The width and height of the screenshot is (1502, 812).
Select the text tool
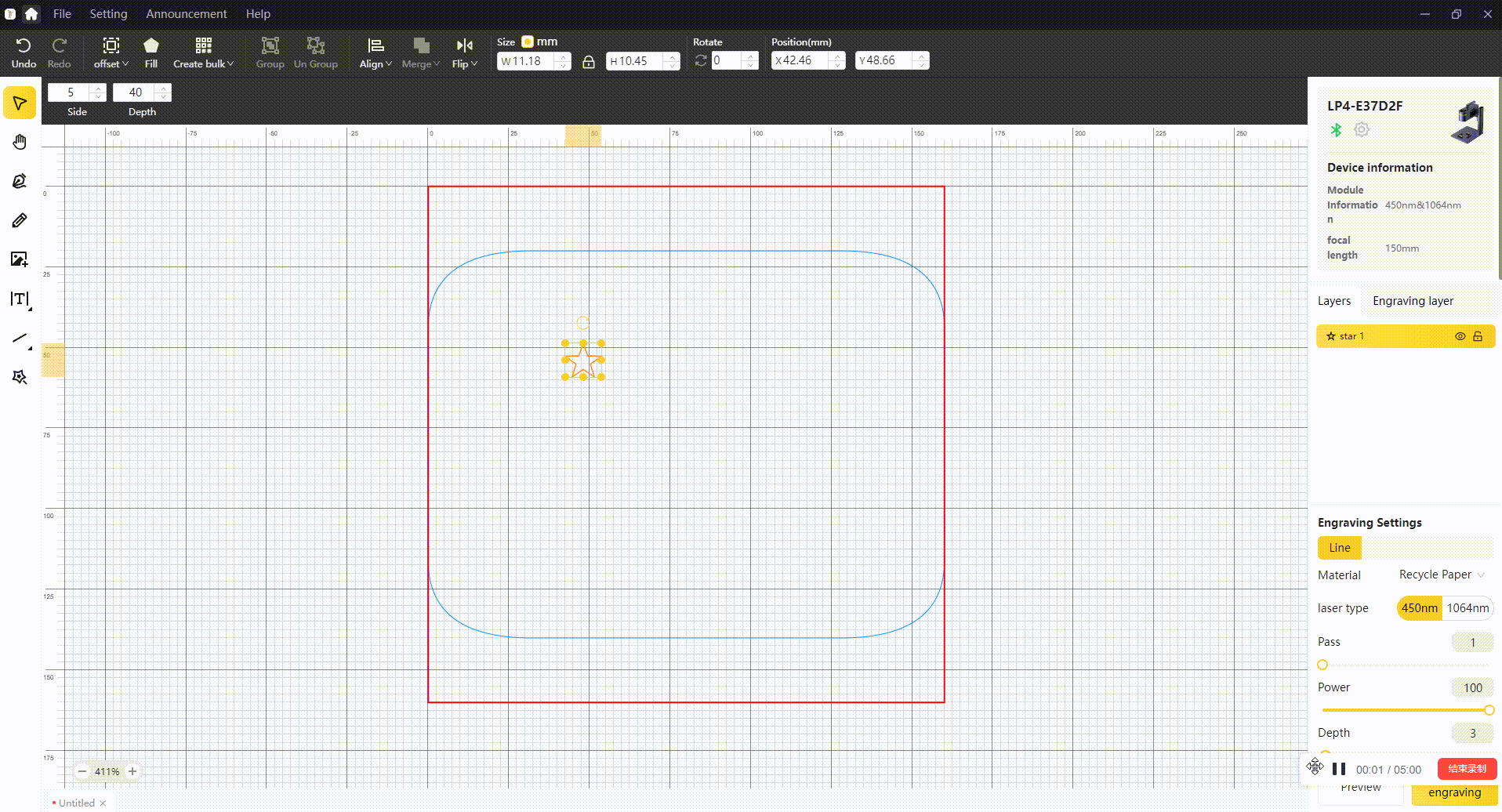[x=20, y=299]
